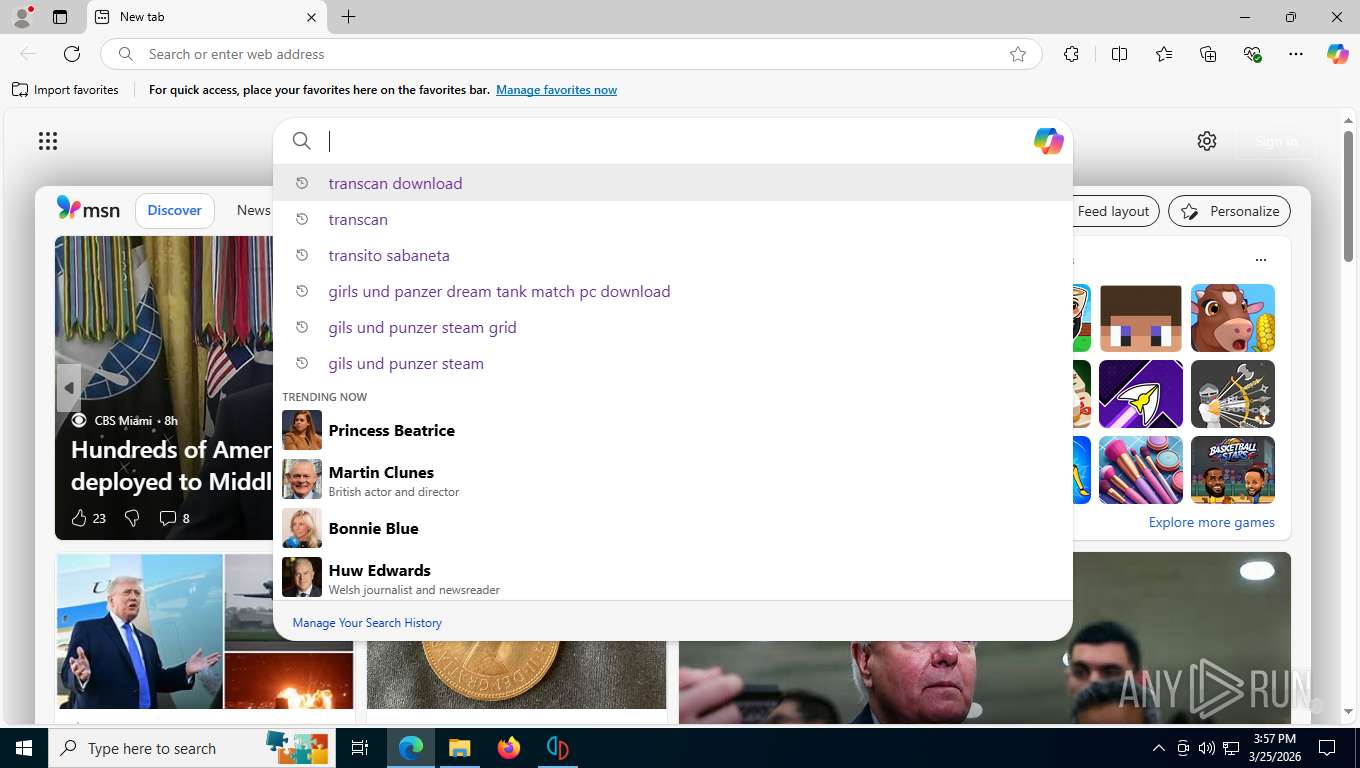The image size is (1360, 768).
Task: Launch Firefox from taskbar
Action: [x=509, y=748]
